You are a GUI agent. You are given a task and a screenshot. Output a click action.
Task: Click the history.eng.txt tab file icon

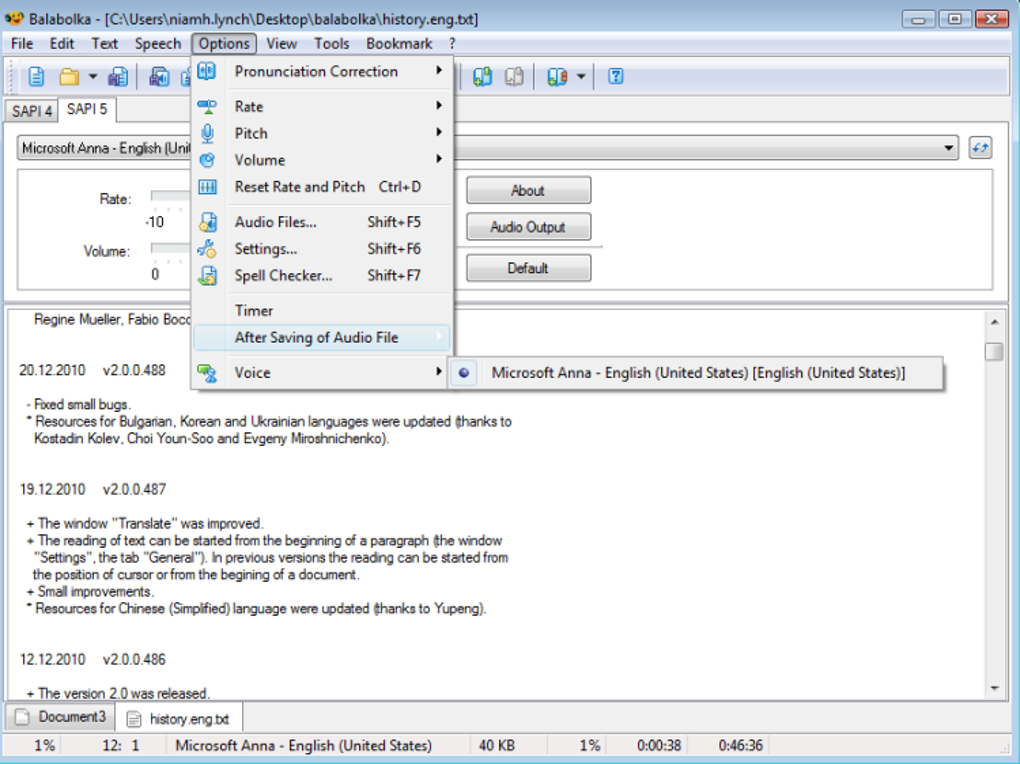[x=133, y=719]
